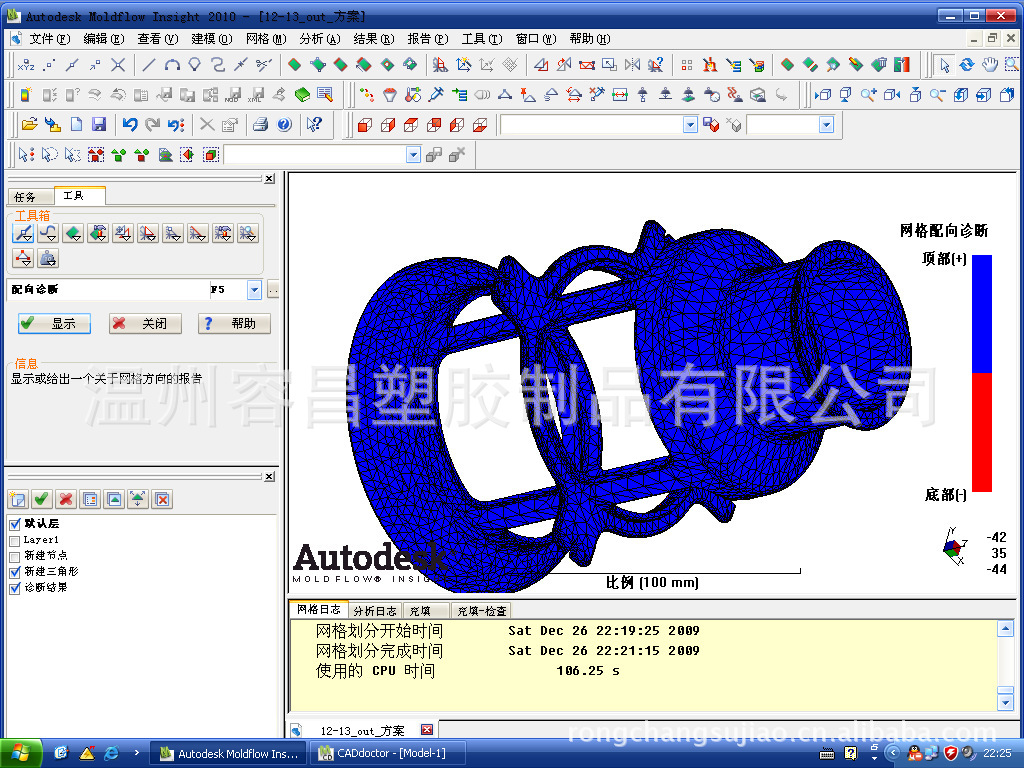The height and width of the screenshot is (768, 1024).
Task: Close the tools panel with its X
Action: point(270,179)
